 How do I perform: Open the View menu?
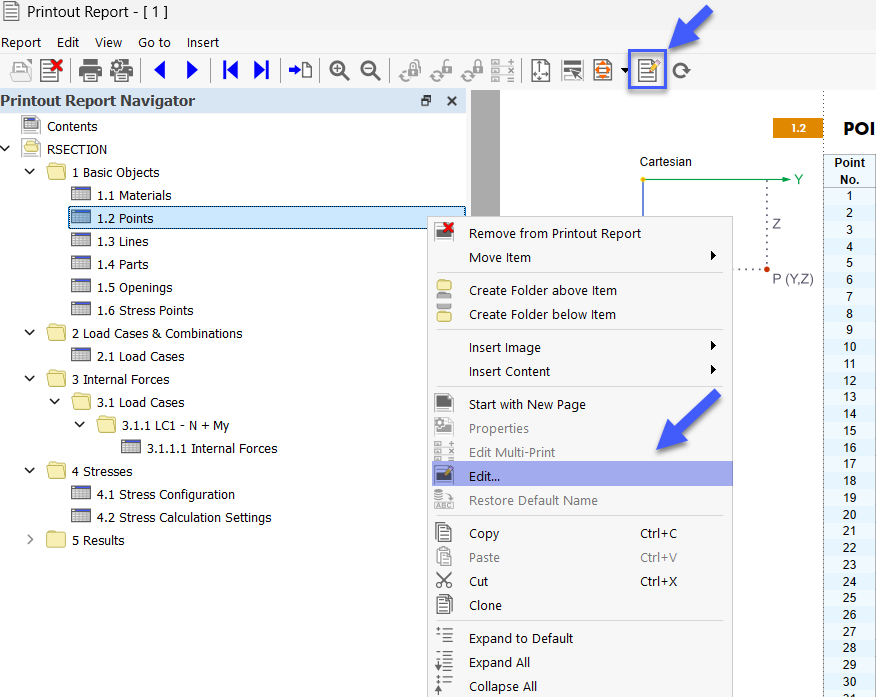[108, 42]
